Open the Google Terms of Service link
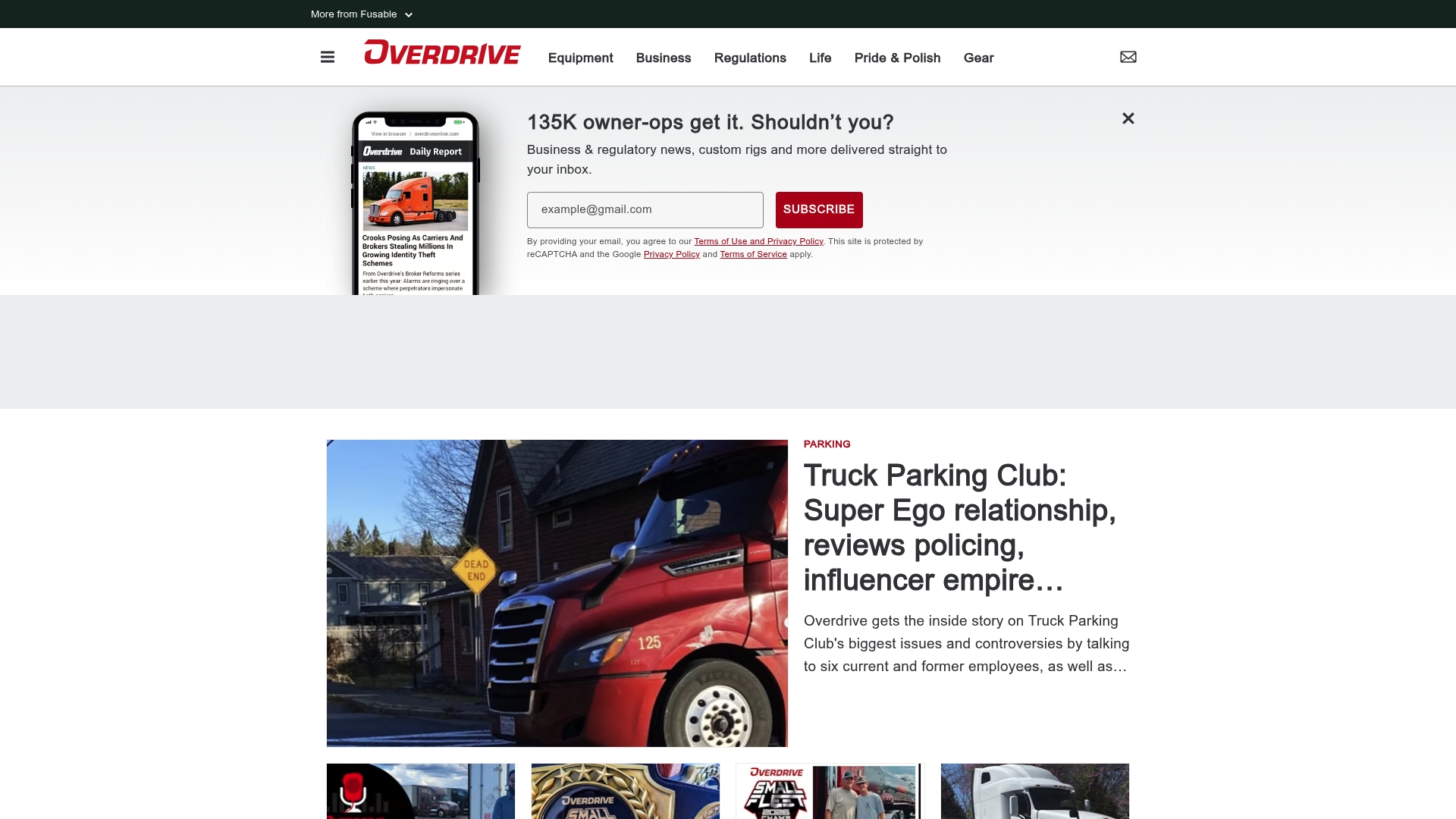This screenshot has height=819, width=1456. [753, 255]
